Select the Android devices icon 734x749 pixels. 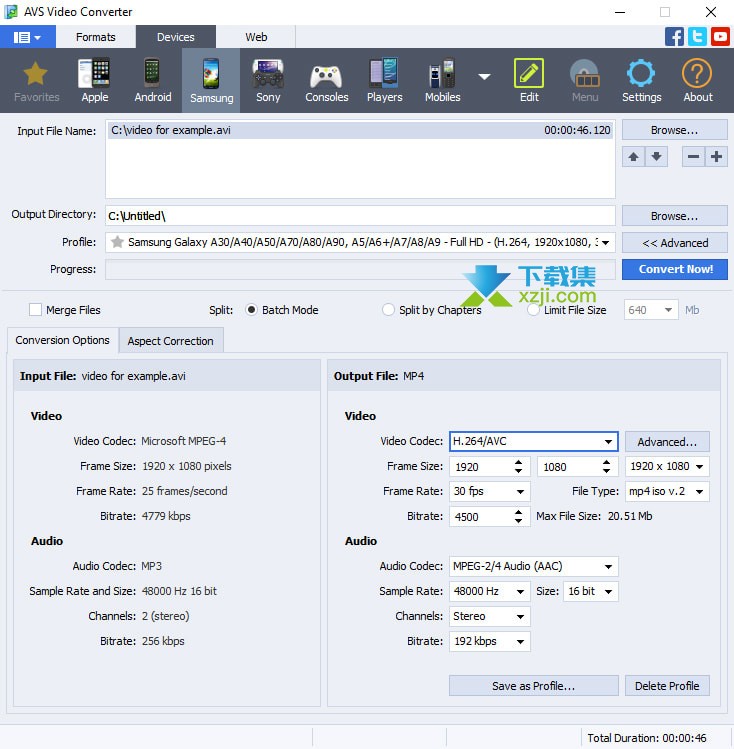point(153,80)
